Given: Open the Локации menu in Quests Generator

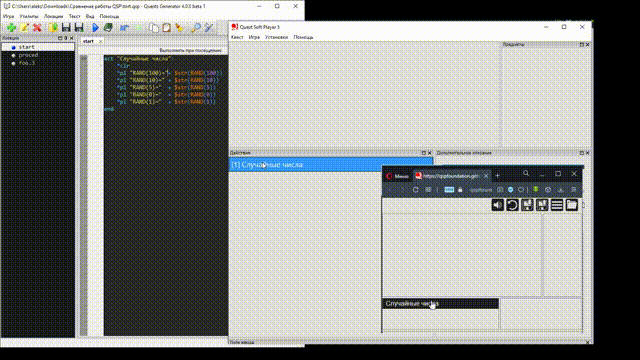Looking at the screenshot, I should coord(53,16).
